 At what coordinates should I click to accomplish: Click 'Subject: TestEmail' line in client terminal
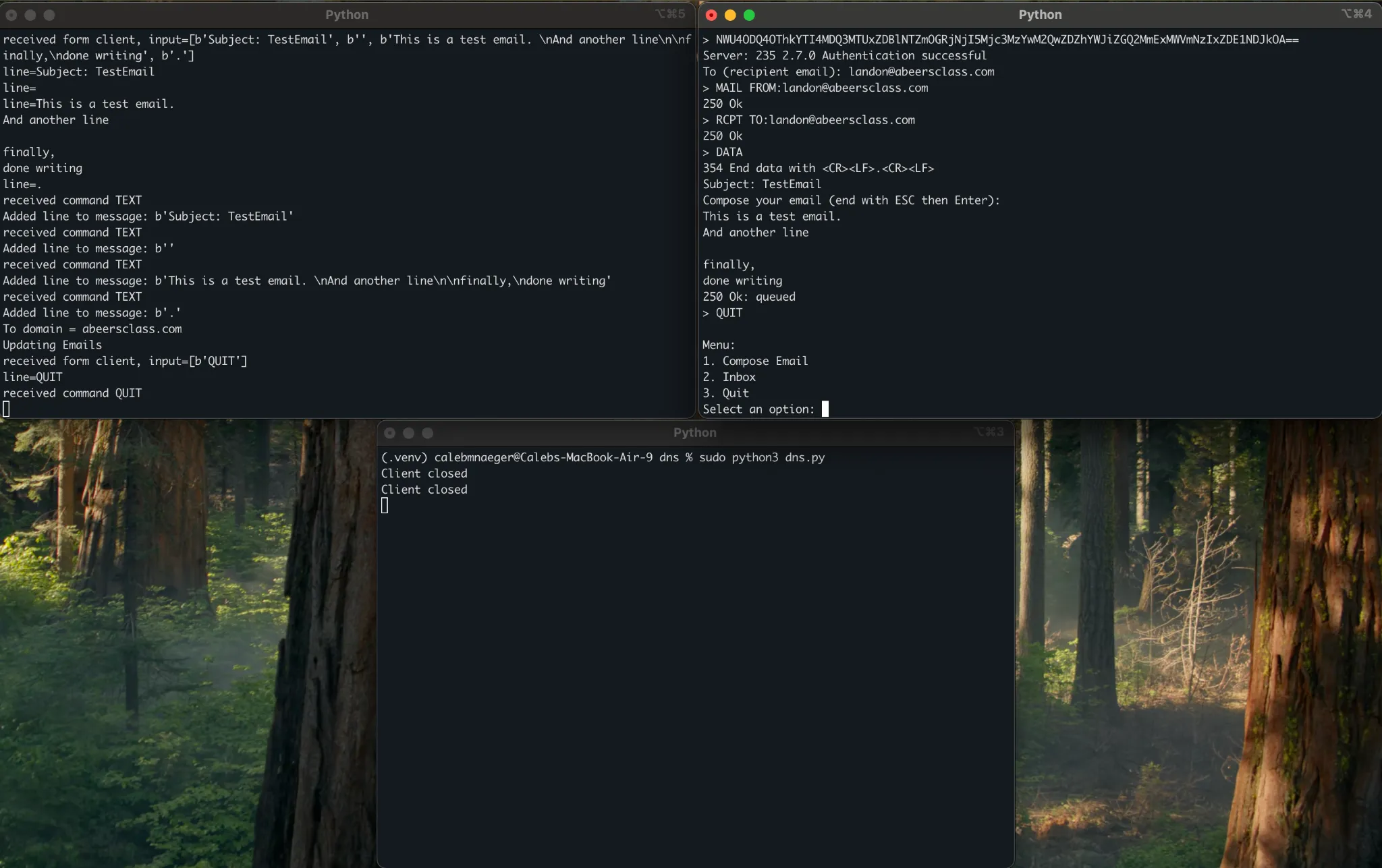(x=762, y=184)
